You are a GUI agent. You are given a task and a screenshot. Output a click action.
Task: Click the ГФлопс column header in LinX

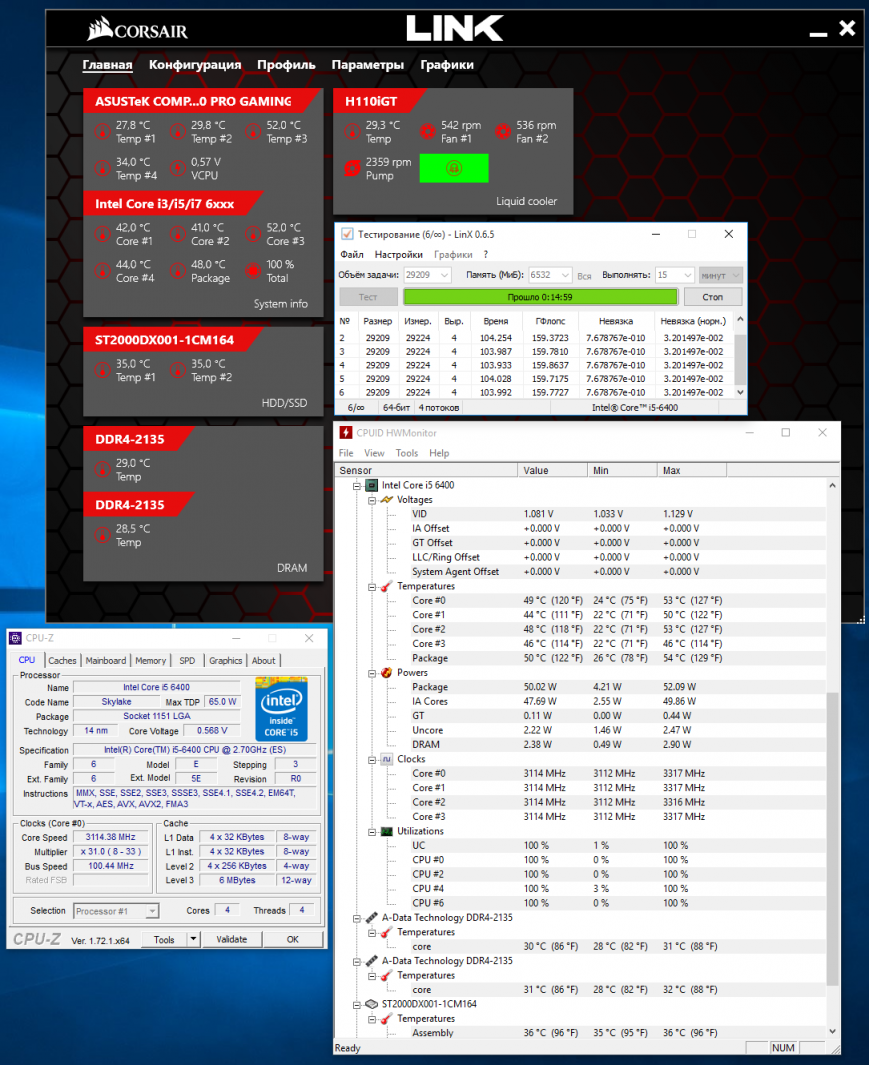click(x=550, y=321)
